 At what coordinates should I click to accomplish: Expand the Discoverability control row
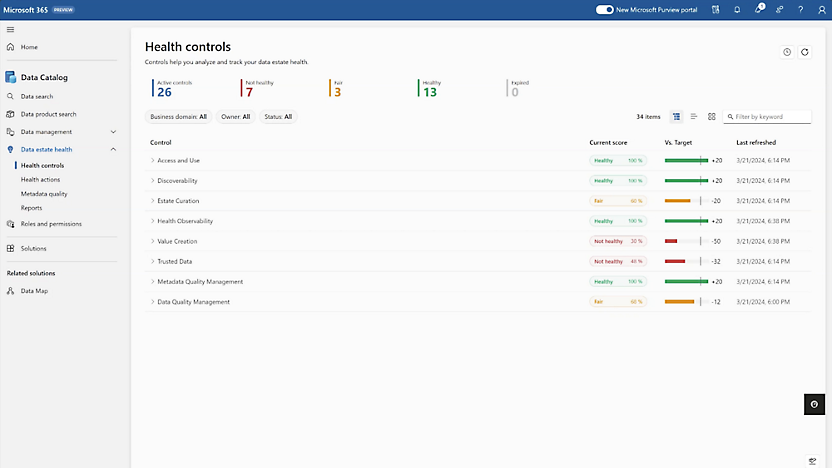pos(152,180)
